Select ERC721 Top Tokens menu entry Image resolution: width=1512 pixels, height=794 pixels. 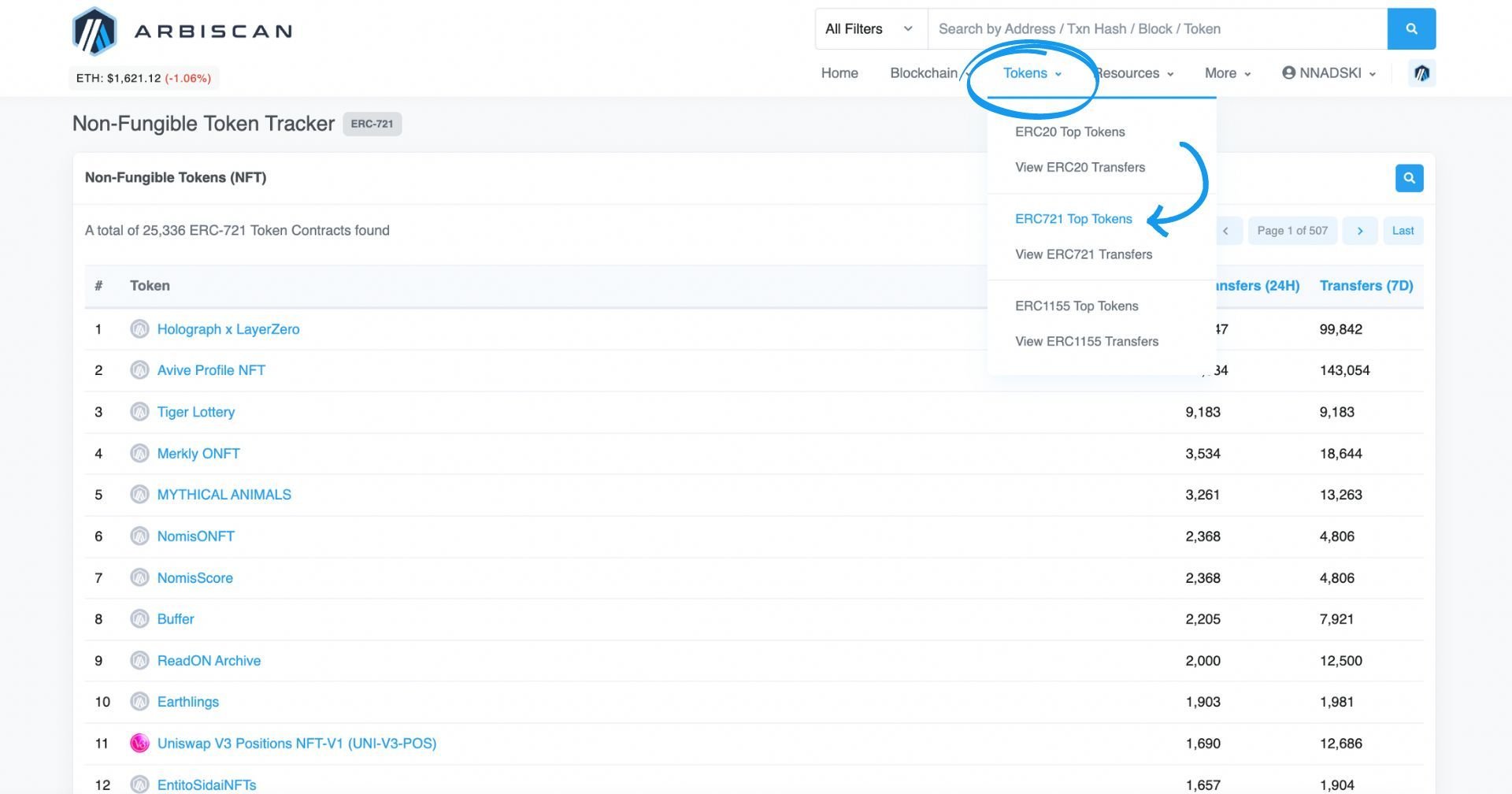(x=1073, y=219)
